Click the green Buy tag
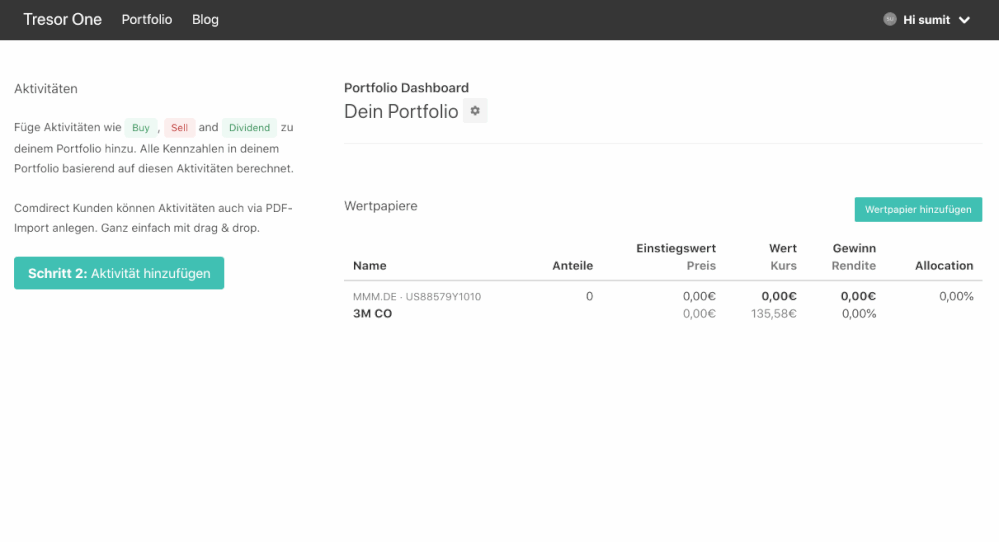The width and height of the screenshot is (999, 542). pos(141,128)
